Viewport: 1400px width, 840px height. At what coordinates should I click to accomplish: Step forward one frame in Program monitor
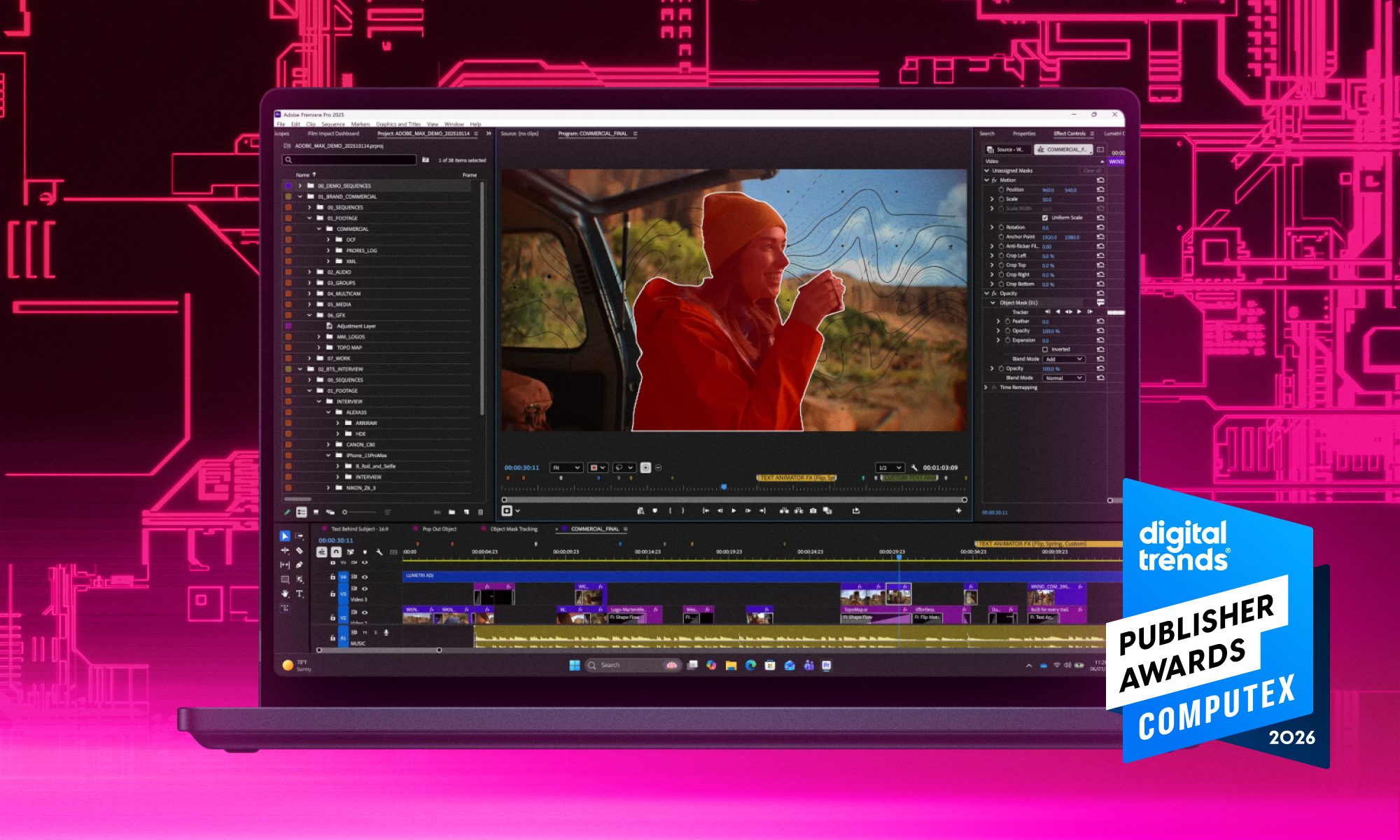(748, 511)
